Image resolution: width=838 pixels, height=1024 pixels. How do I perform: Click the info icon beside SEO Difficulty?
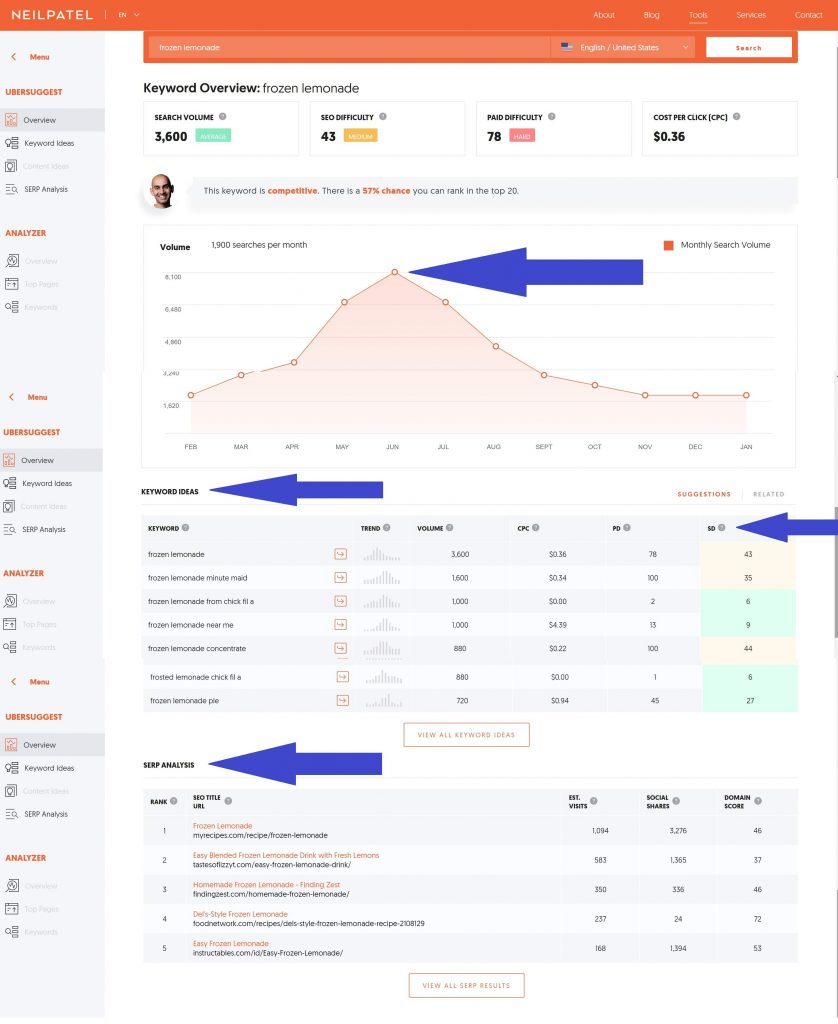click(383, 116)
